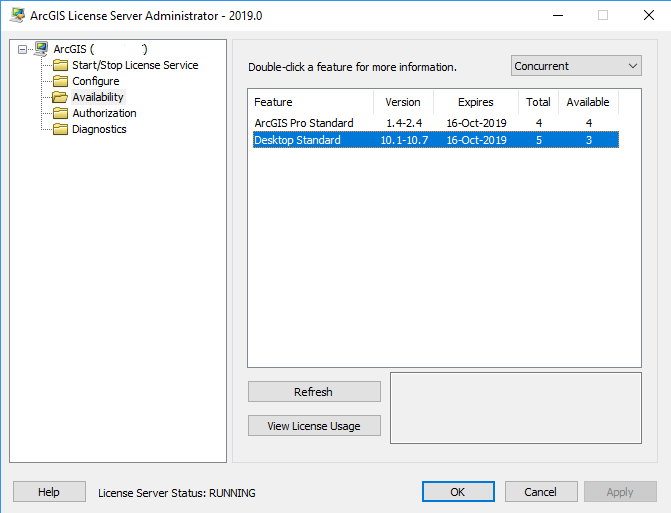The image size is (671, 513).
Task: Select Start/Stop License Service tree item
Action: point(135,65)
